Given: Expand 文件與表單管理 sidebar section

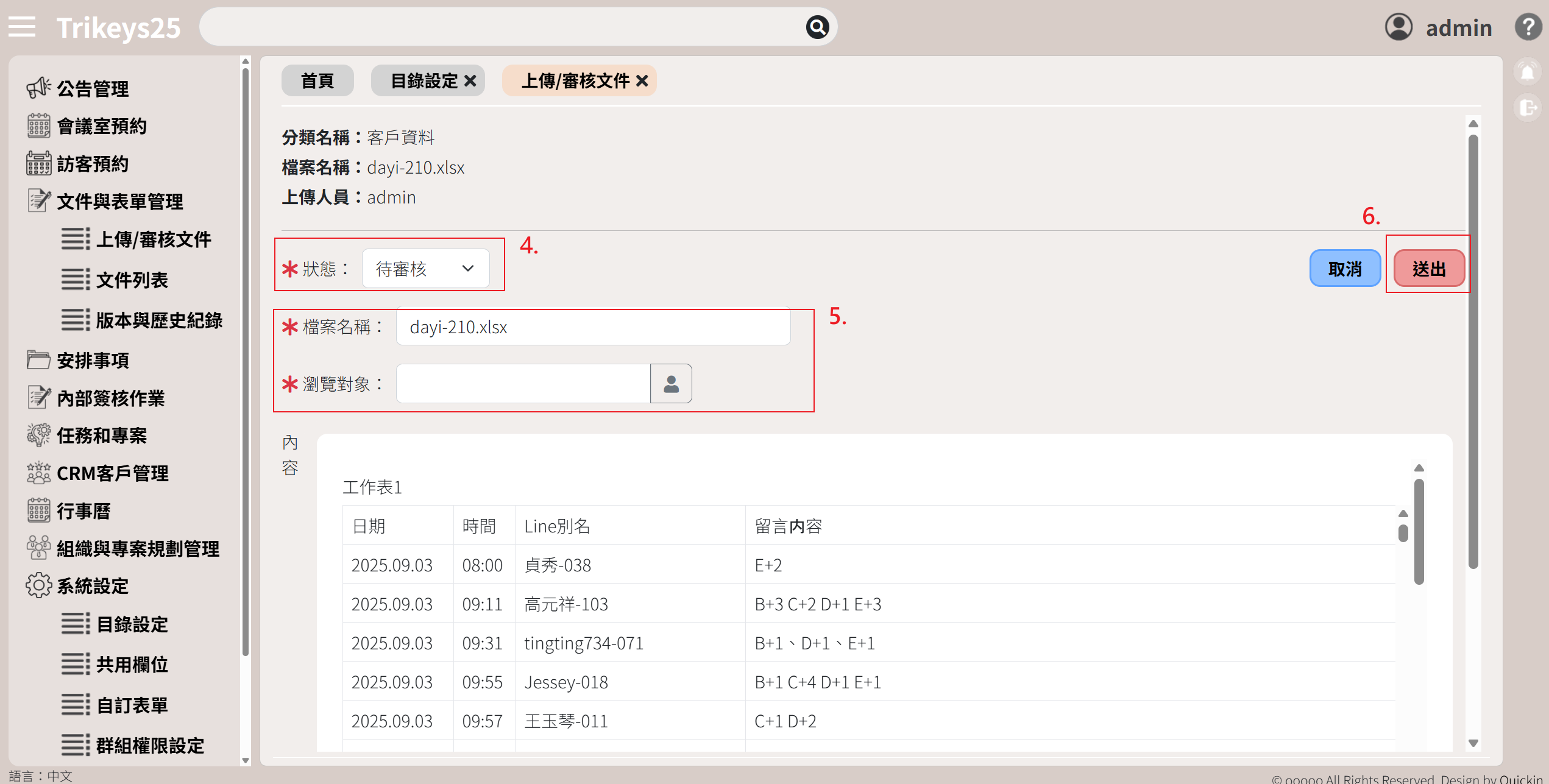Looking at the screenshot, I should [119, 202].
